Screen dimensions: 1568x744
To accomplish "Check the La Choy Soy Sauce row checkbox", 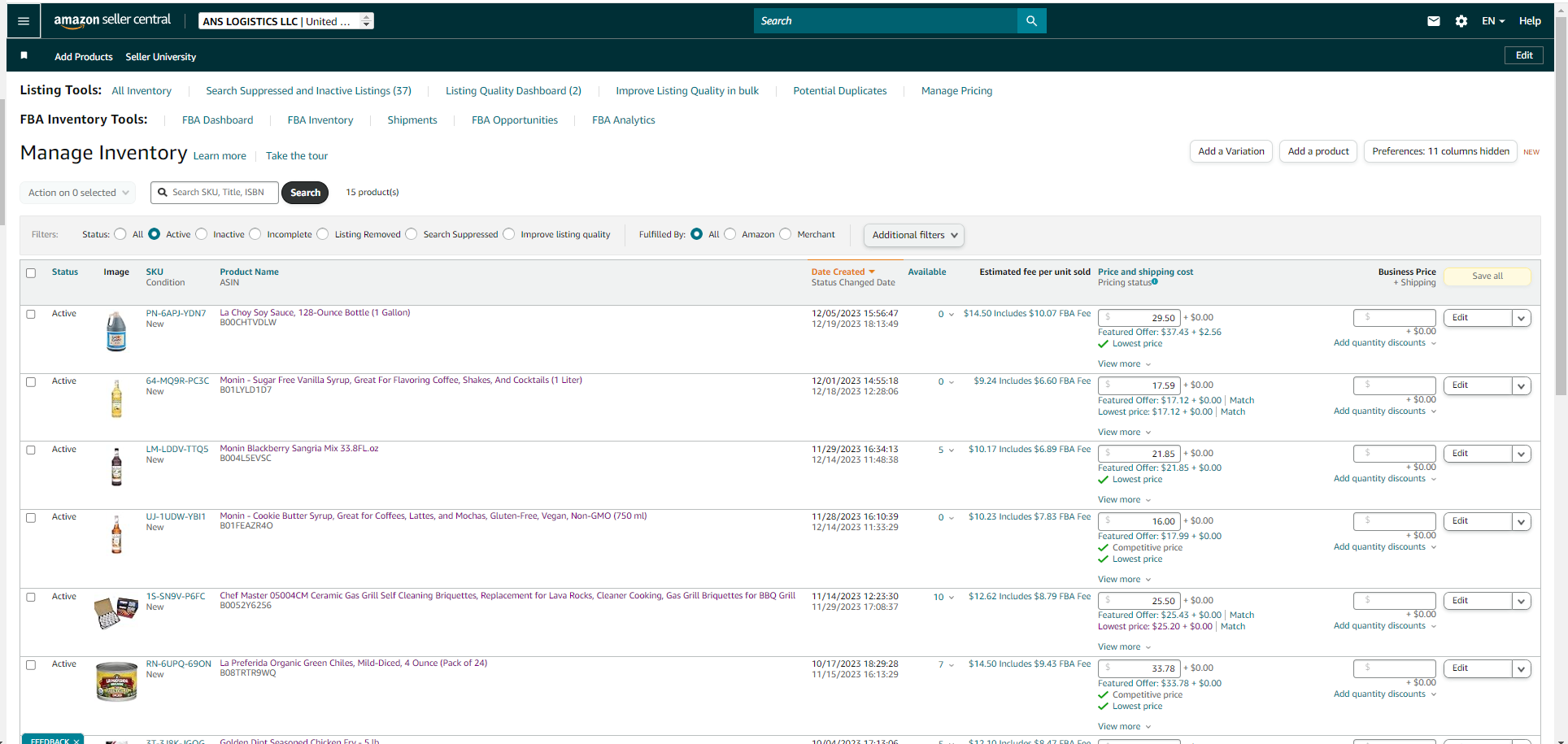I will click(31, 314).
